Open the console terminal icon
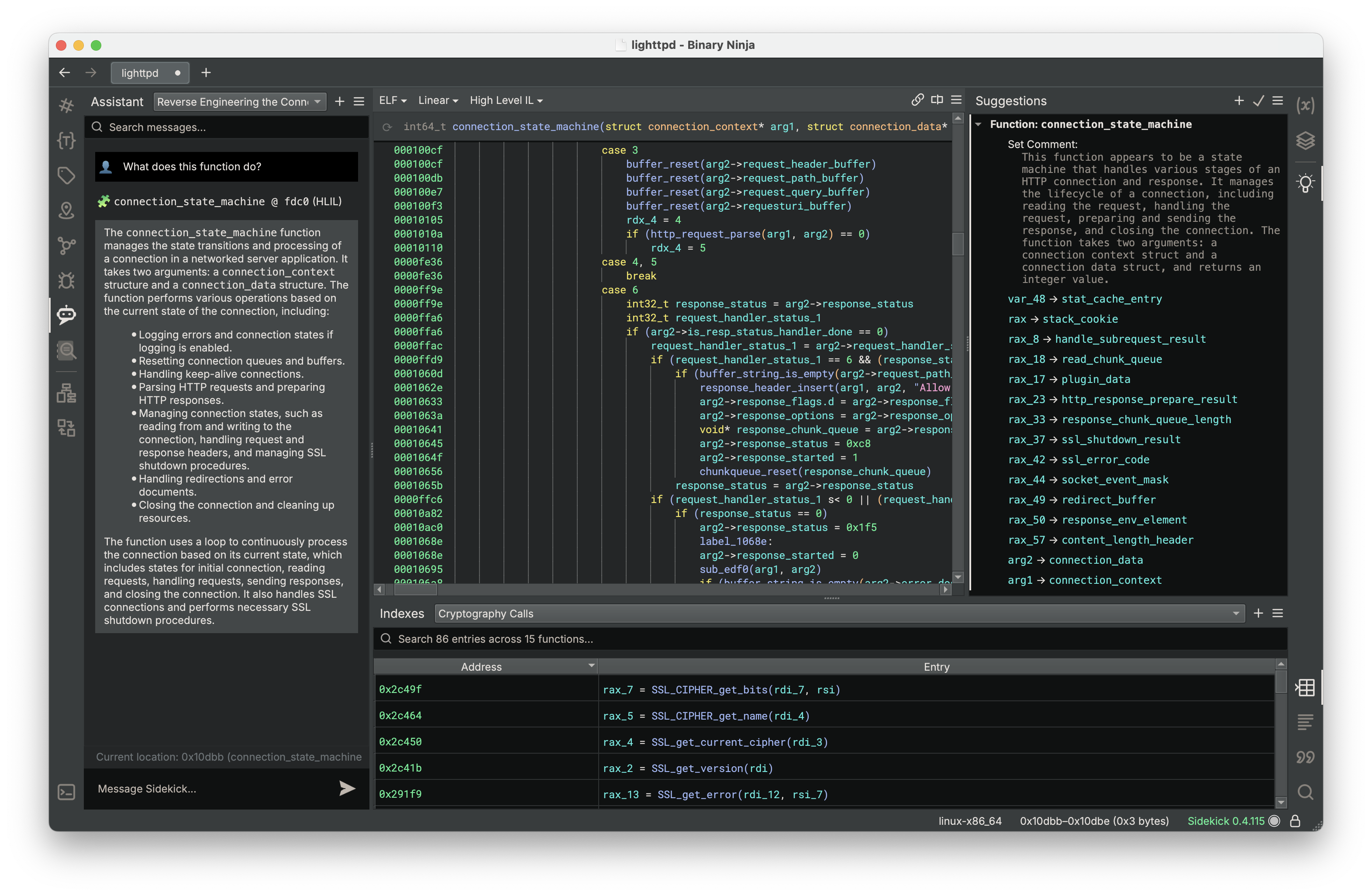Viewport: 1372px width, 896px height. coord(66,792)
